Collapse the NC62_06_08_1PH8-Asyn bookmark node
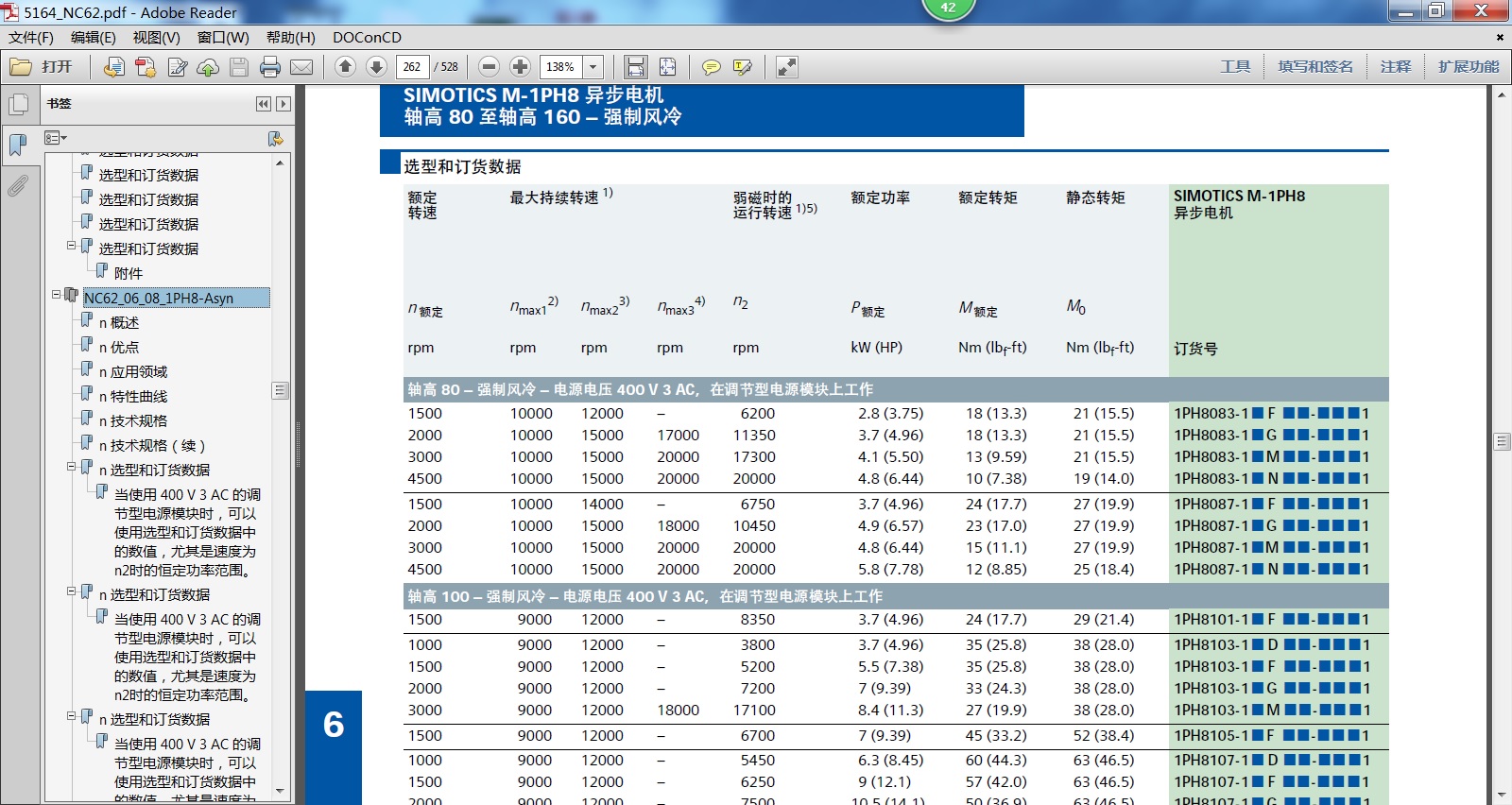The height and width of the screenshot is (805, 1512). click(x=57, y=295)
